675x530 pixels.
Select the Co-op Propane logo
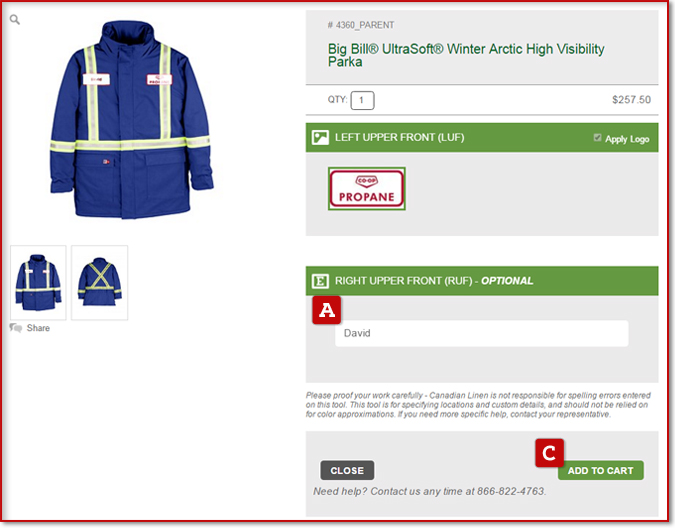tap(367, 189)
